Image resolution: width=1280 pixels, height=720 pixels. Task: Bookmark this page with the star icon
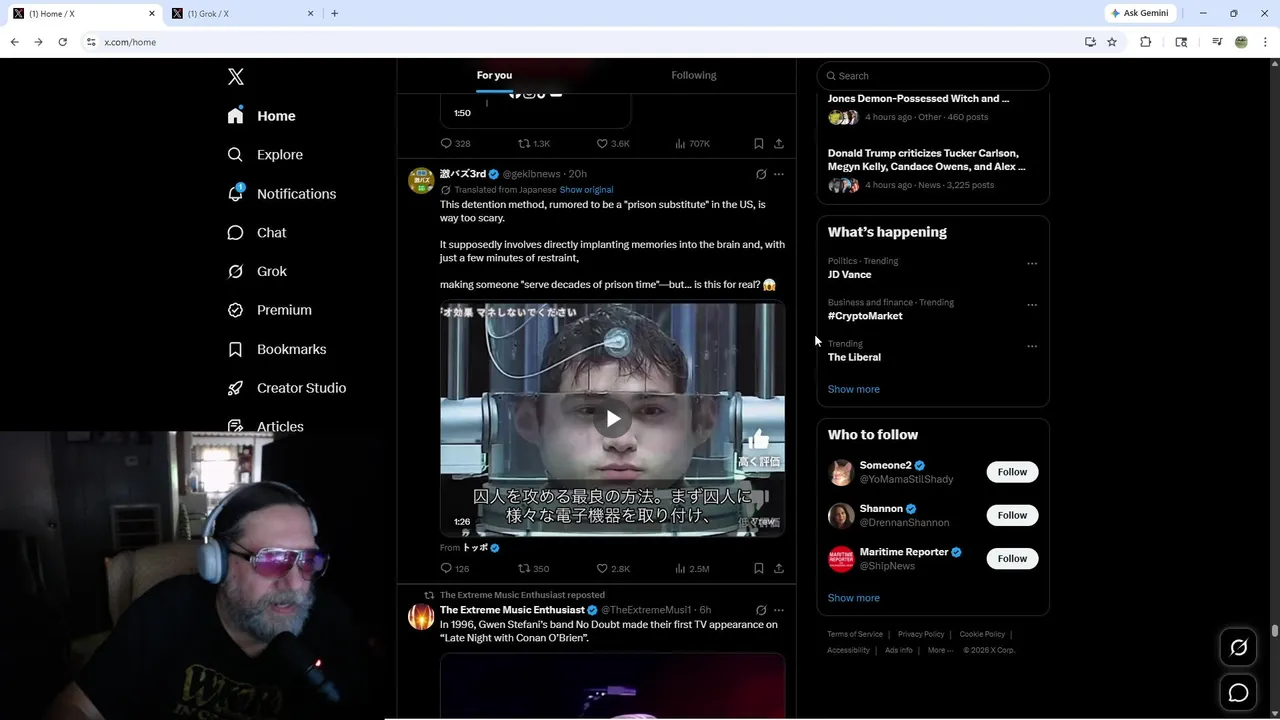click(x=1112, y=42)
